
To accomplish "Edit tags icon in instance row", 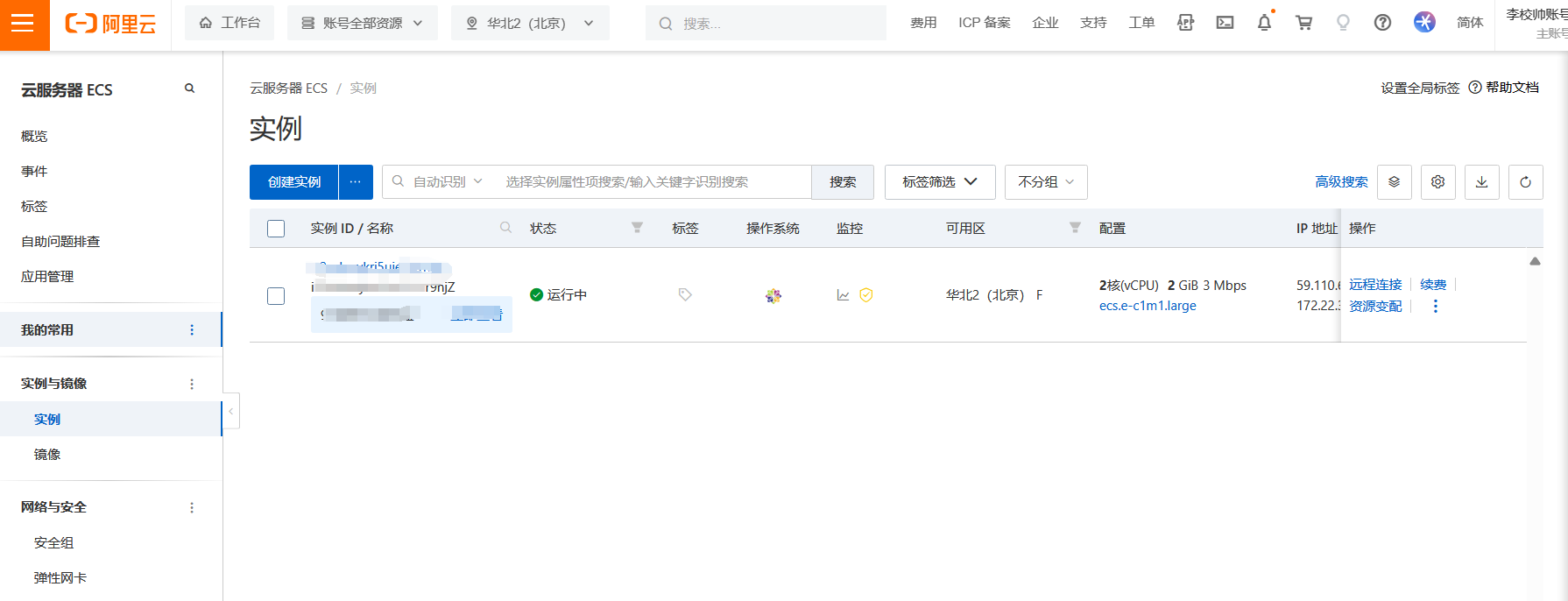I will click(685, 295).
